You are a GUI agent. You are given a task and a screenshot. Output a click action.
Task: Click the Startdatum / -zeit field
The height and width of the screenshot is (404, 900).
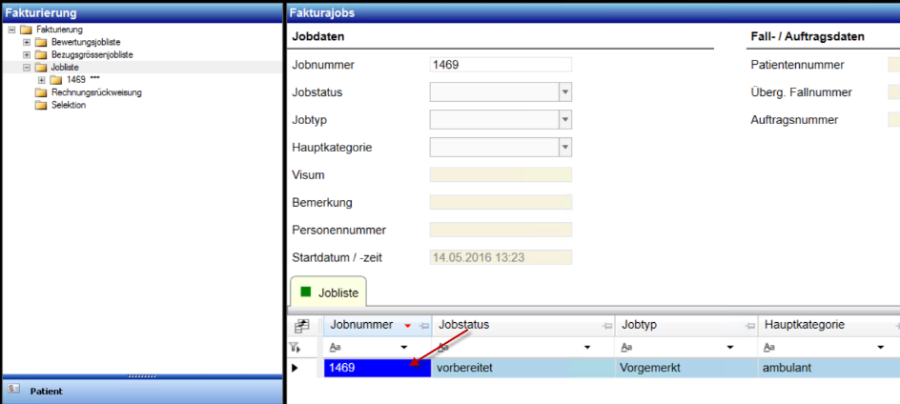coord(501,258)
